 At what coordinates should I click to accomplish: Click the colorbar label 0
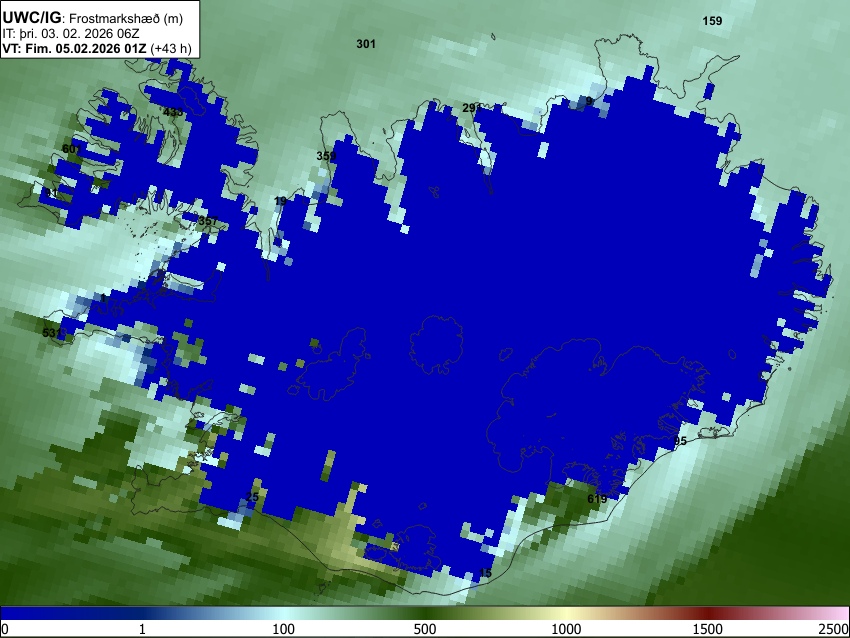[5, 629]
